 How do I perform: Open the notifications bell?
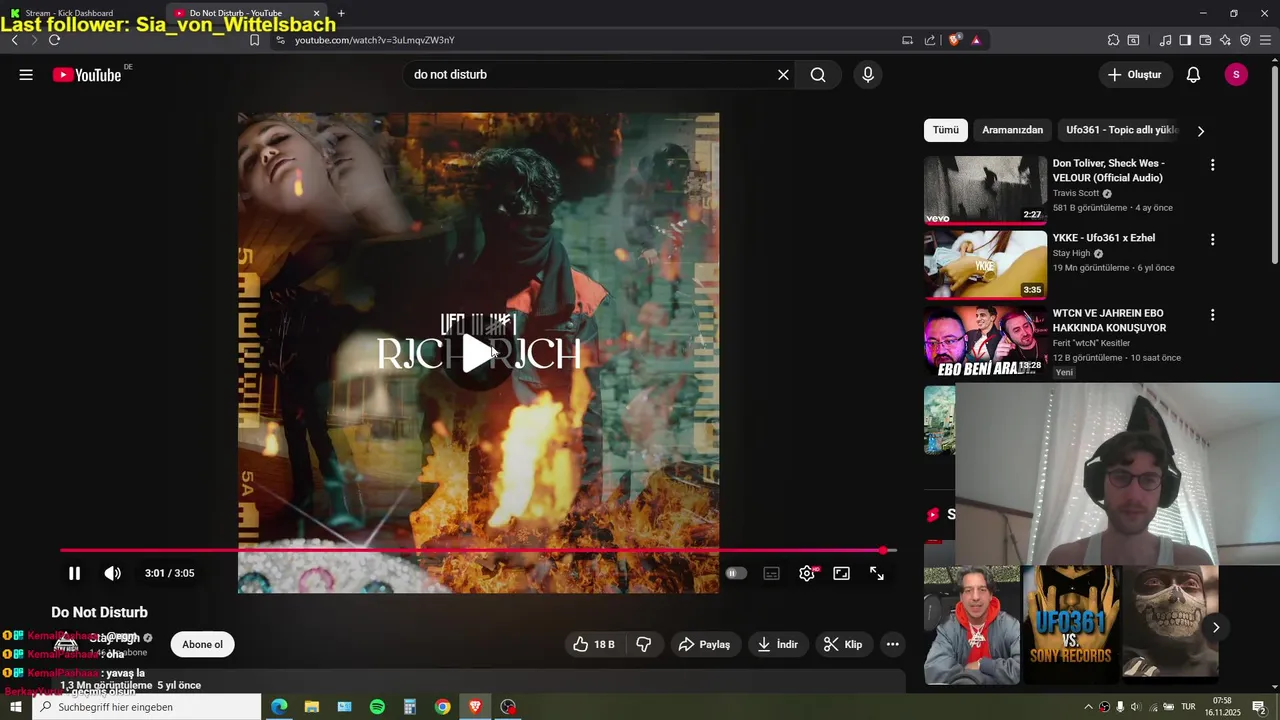tap(1193, 75)
